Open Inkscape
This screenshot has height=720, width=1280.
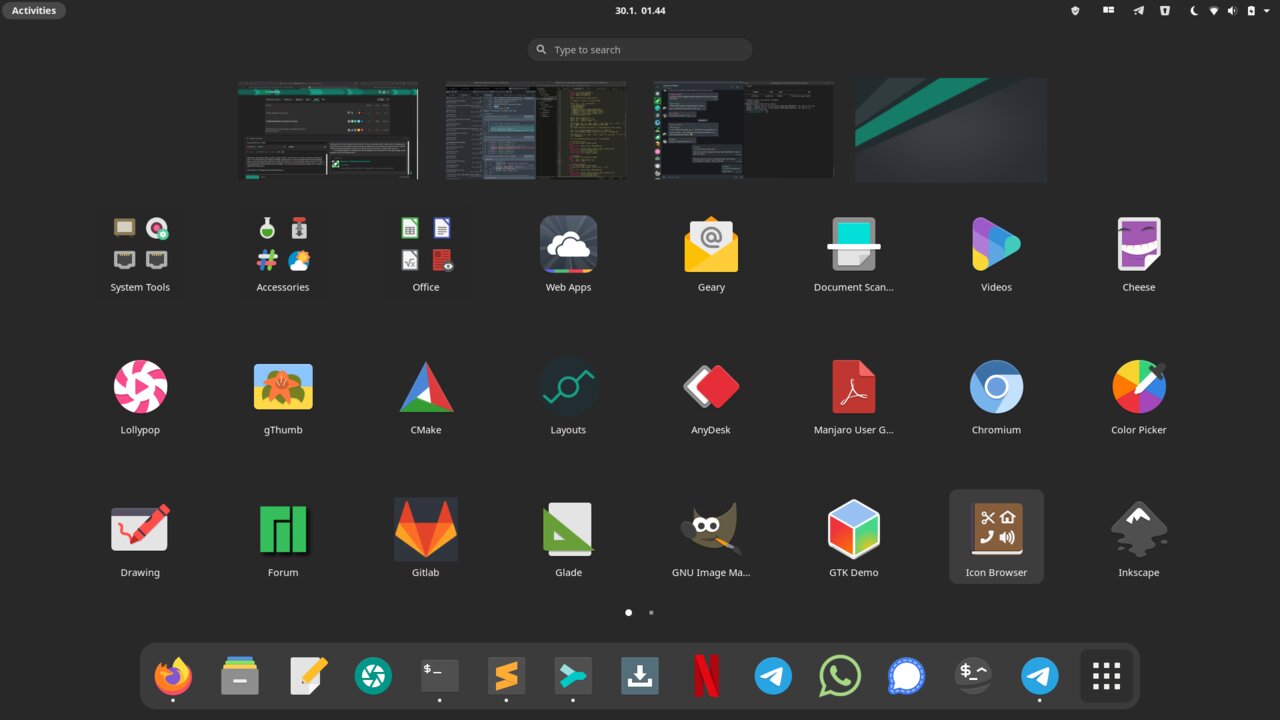[1138, 528]
